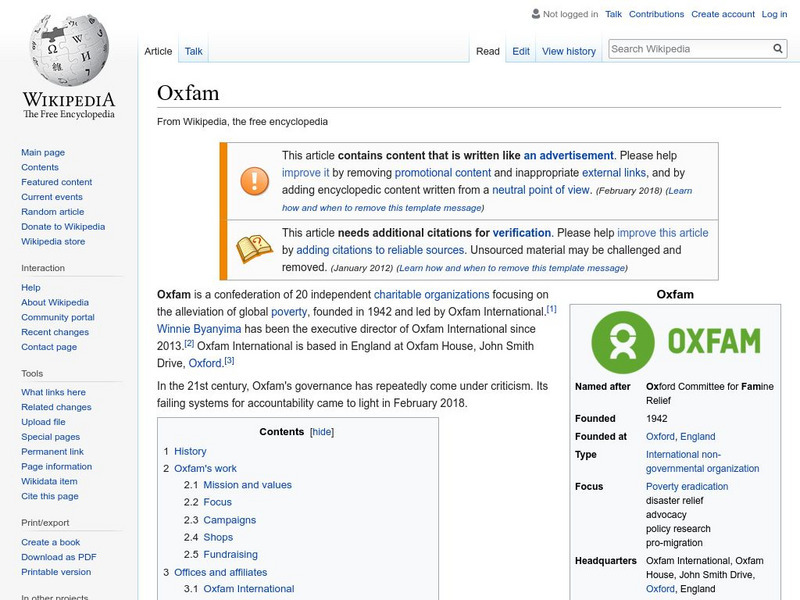The width and height of the screenshot is (800, 600).
Task: Open the Upload file link
Action: [43, 421]
